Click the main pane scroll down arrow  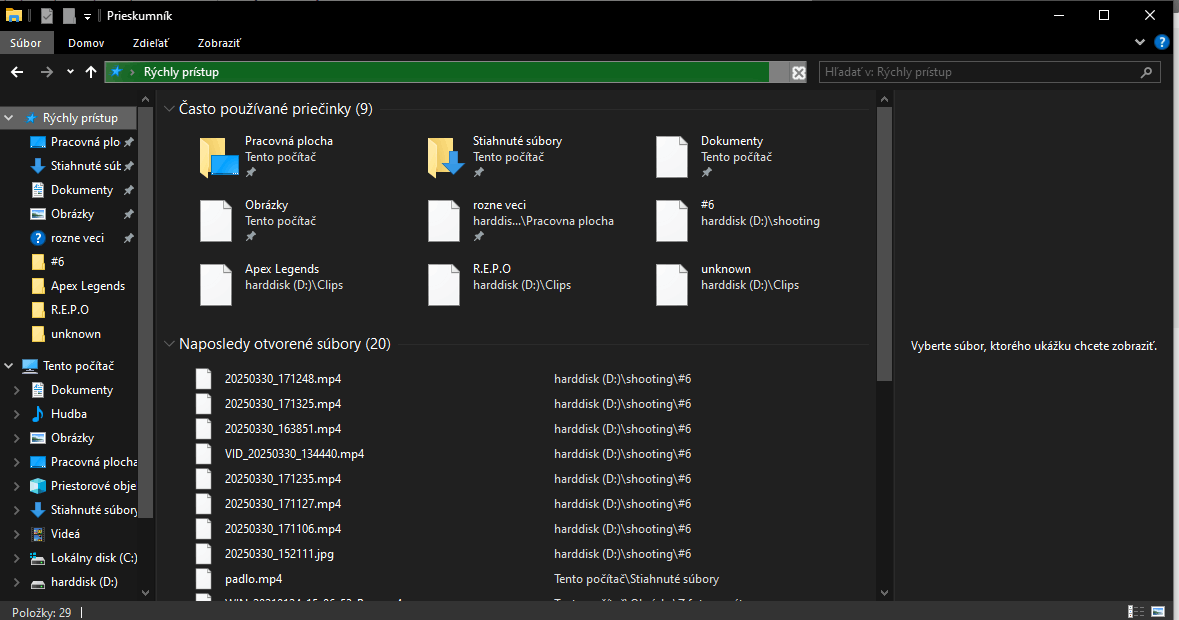pyautogui.click(x=884, y=593)
